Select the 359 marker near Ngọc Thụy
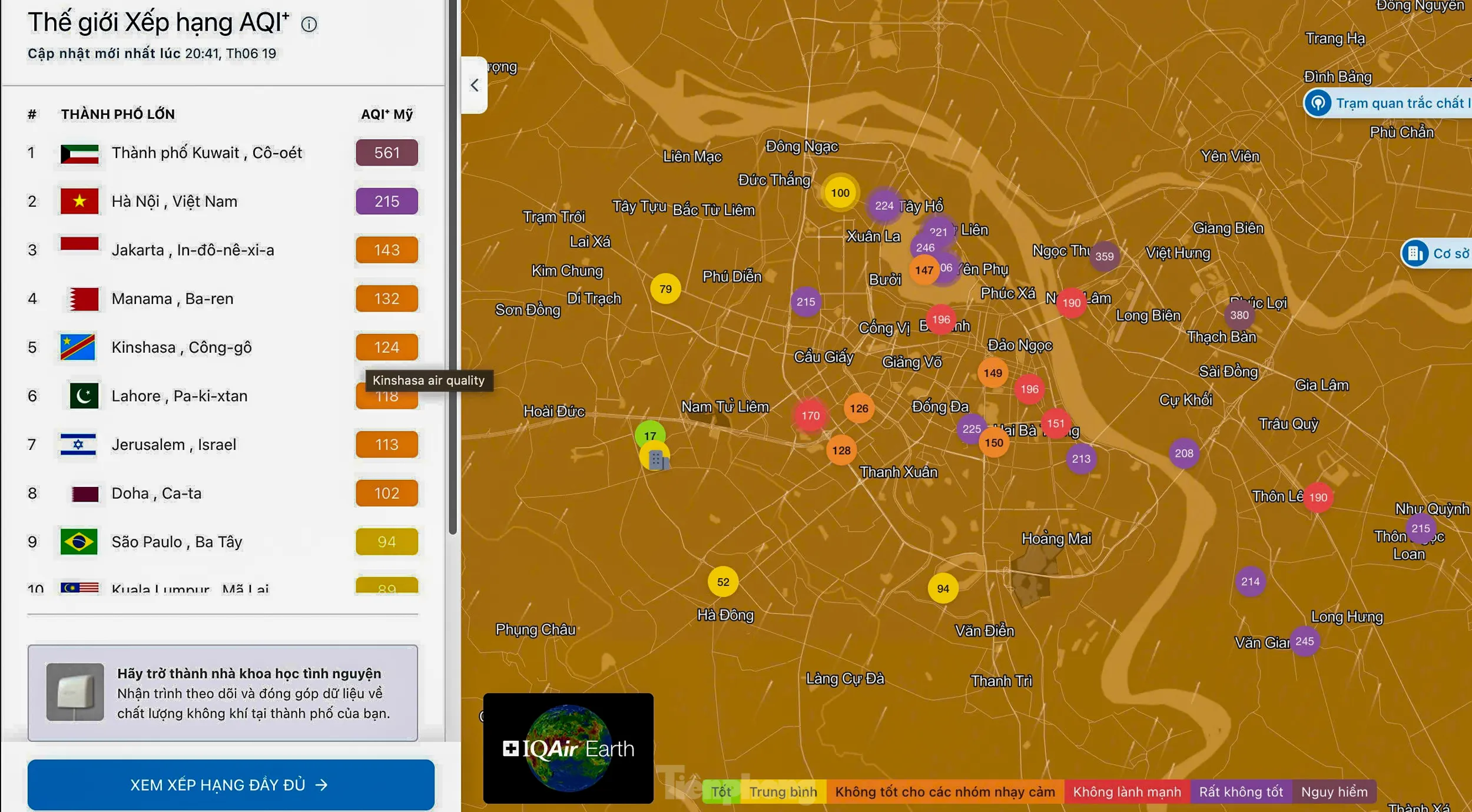 pos(1105,257)
